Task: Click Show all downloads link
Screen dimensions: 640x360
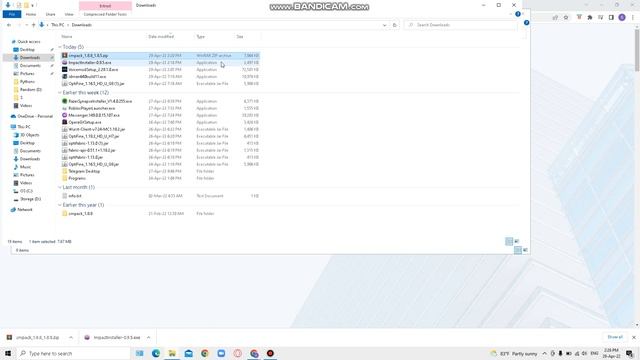Action: 615,337
